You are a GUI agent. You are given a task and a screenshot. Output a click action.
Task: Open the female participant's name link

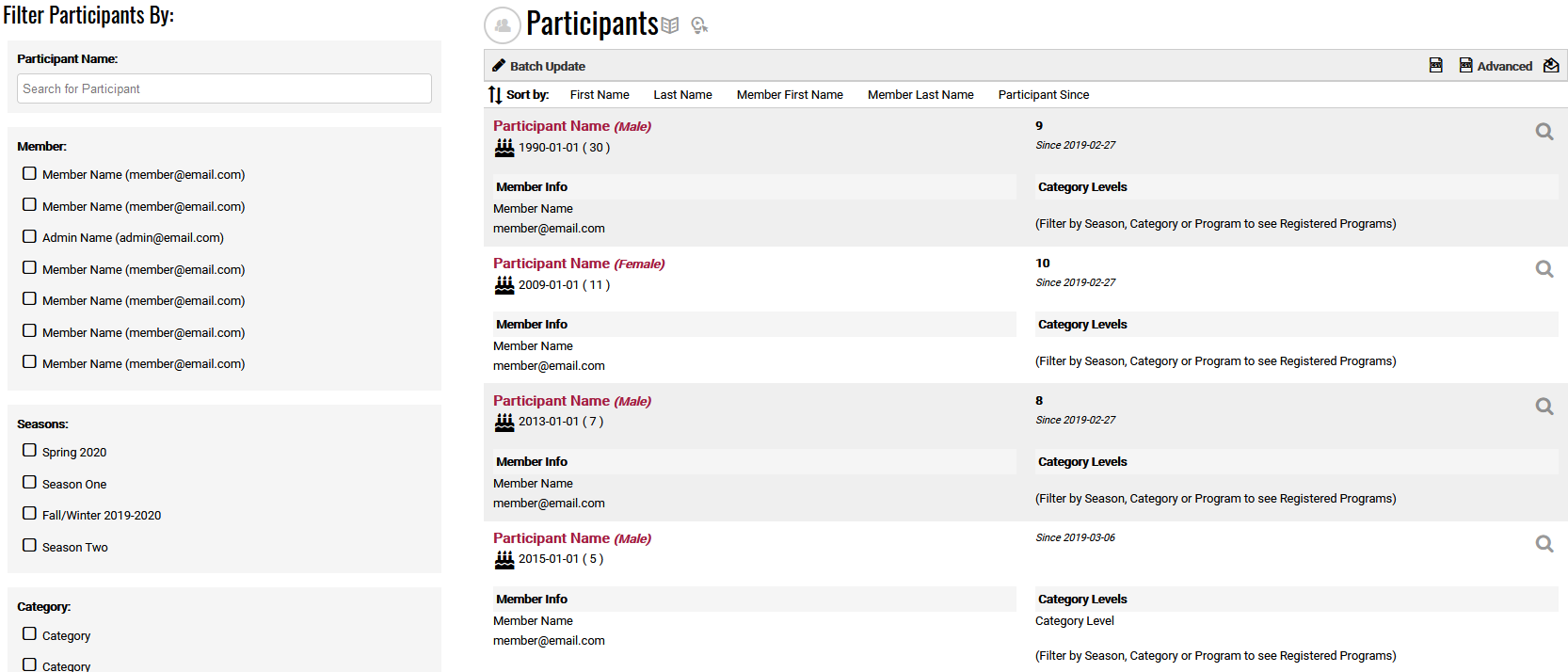(x=552, y=263)
